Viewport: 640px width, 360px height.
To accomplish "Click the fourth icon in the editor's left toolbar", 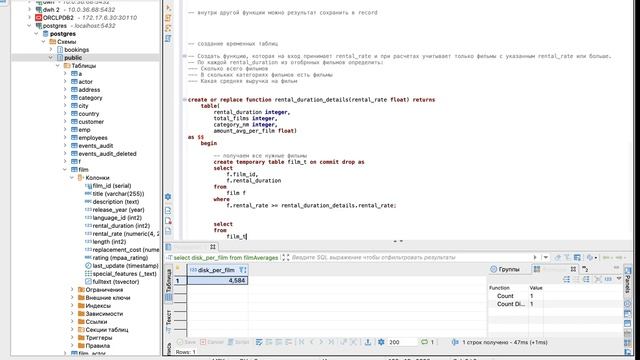I will tap(168, 38).
